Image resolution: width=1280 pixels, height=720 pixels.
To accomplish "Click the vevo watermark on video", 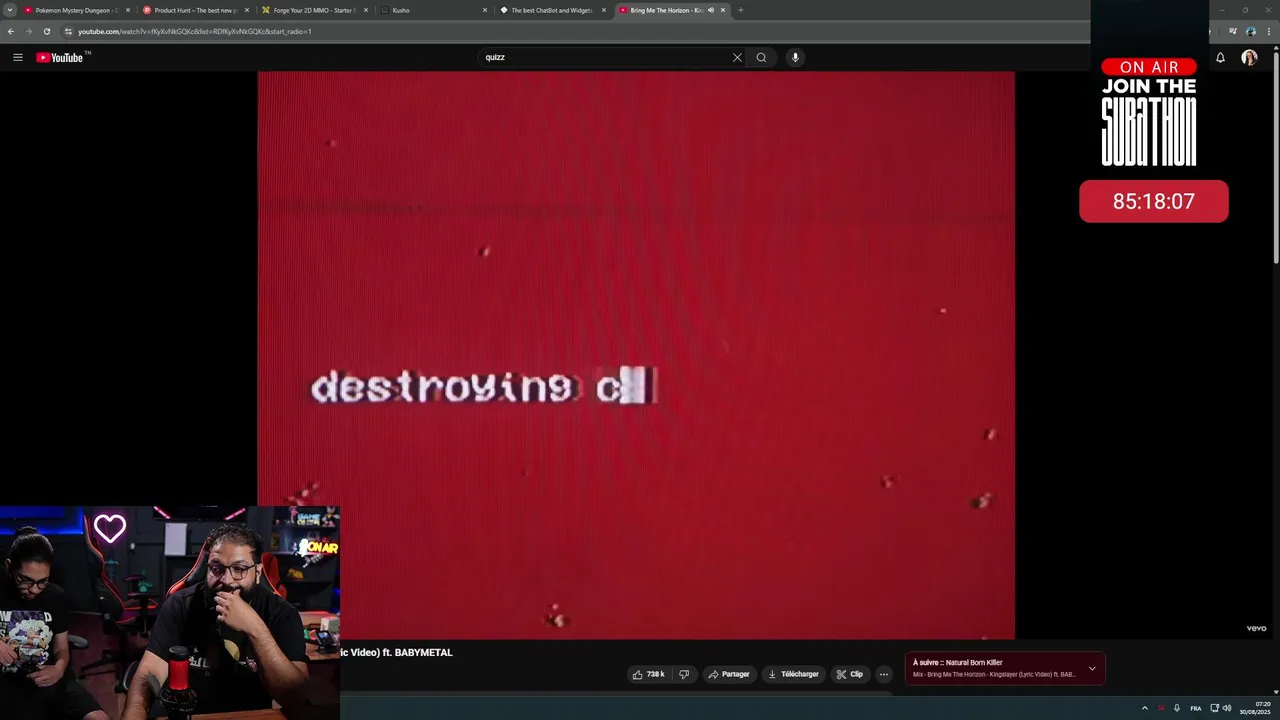I will click(1256, 628).
